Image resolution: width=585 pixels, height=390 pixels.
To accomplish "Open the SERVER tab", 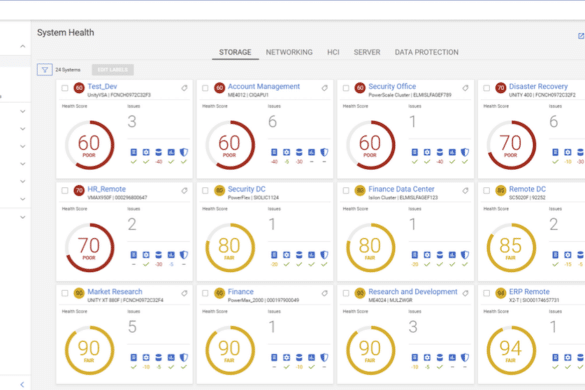I will pos(367,52).
